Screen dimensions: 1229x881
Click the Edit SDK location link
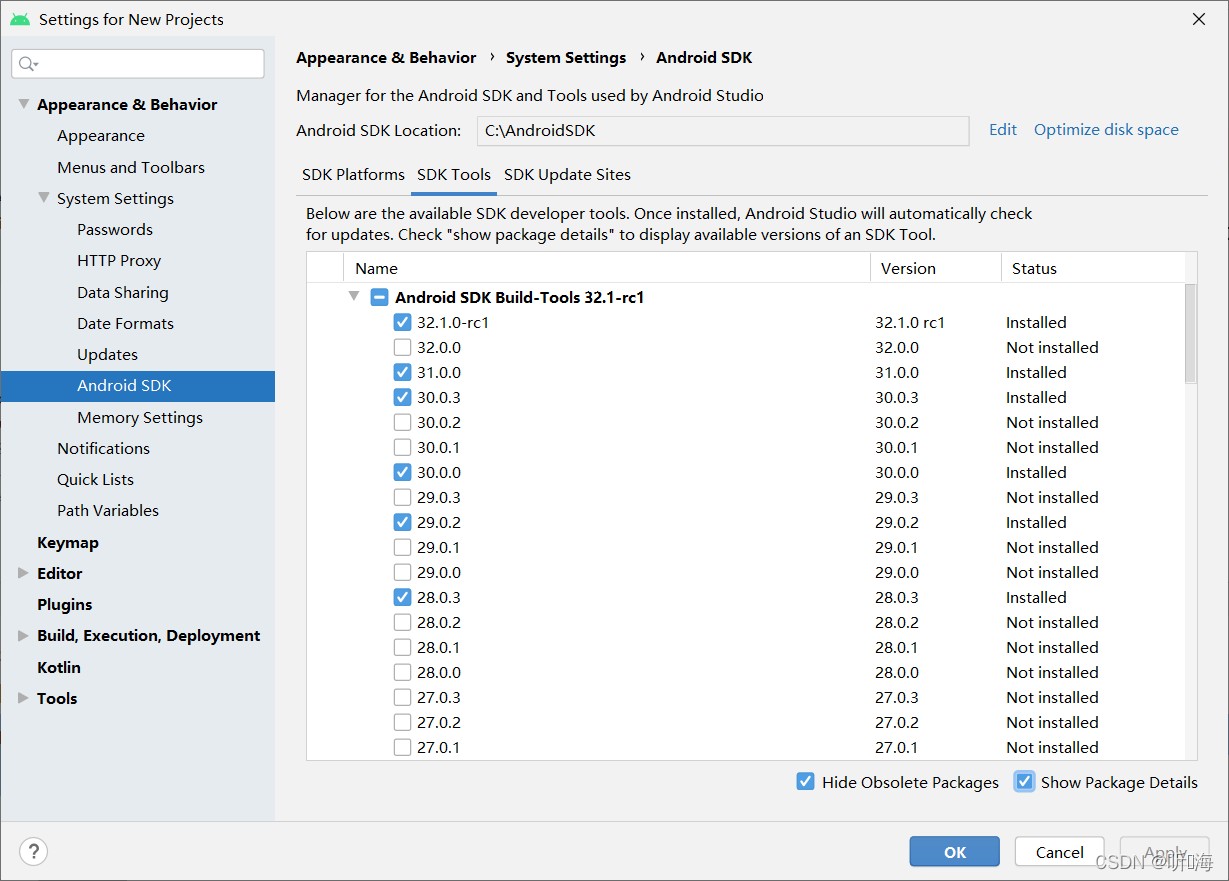coord(1003,130)
